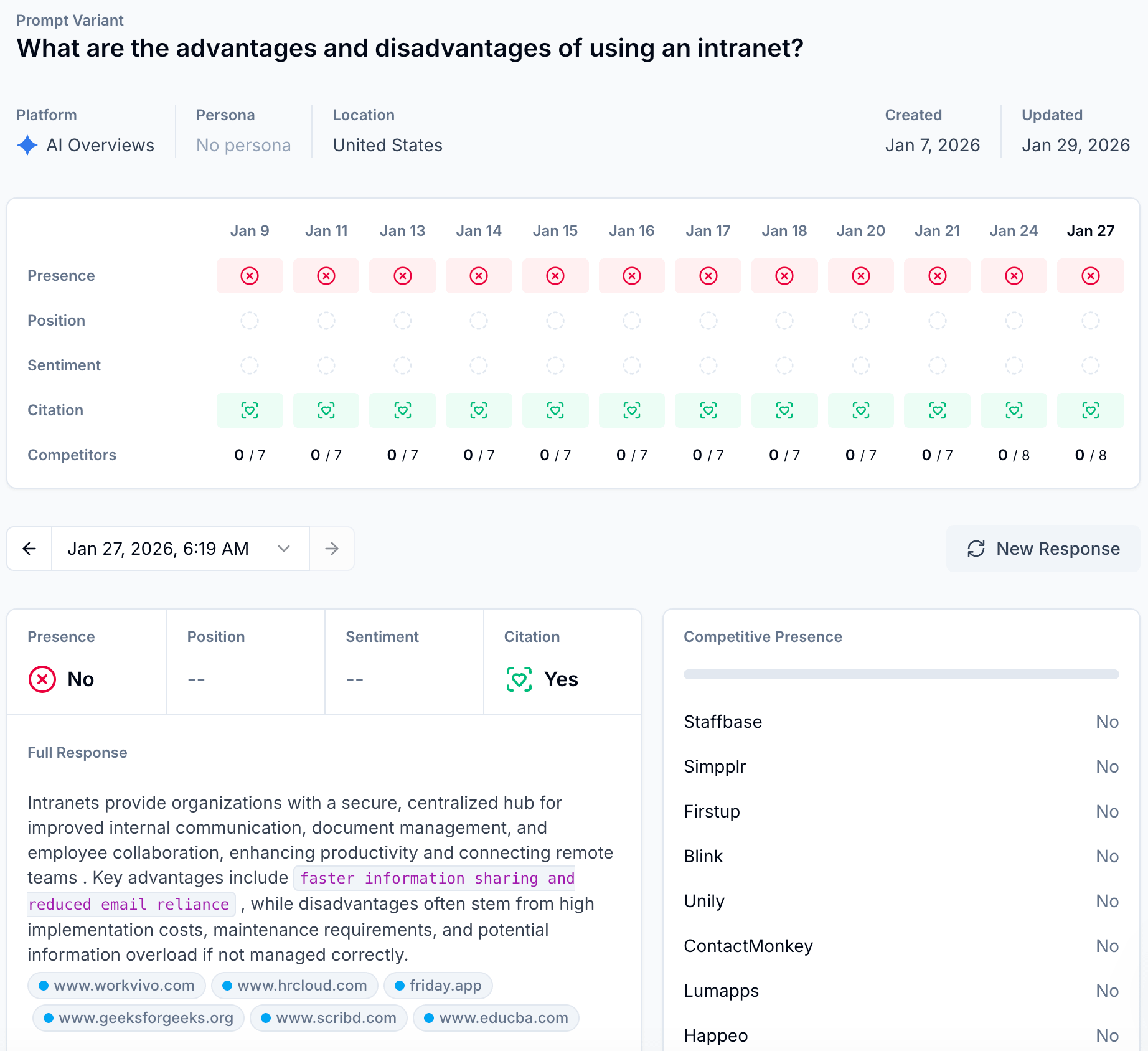This screenshot has height=1051, width=1148.
Task: Click the Jan 15 citation heart icon
Action: 555,410
